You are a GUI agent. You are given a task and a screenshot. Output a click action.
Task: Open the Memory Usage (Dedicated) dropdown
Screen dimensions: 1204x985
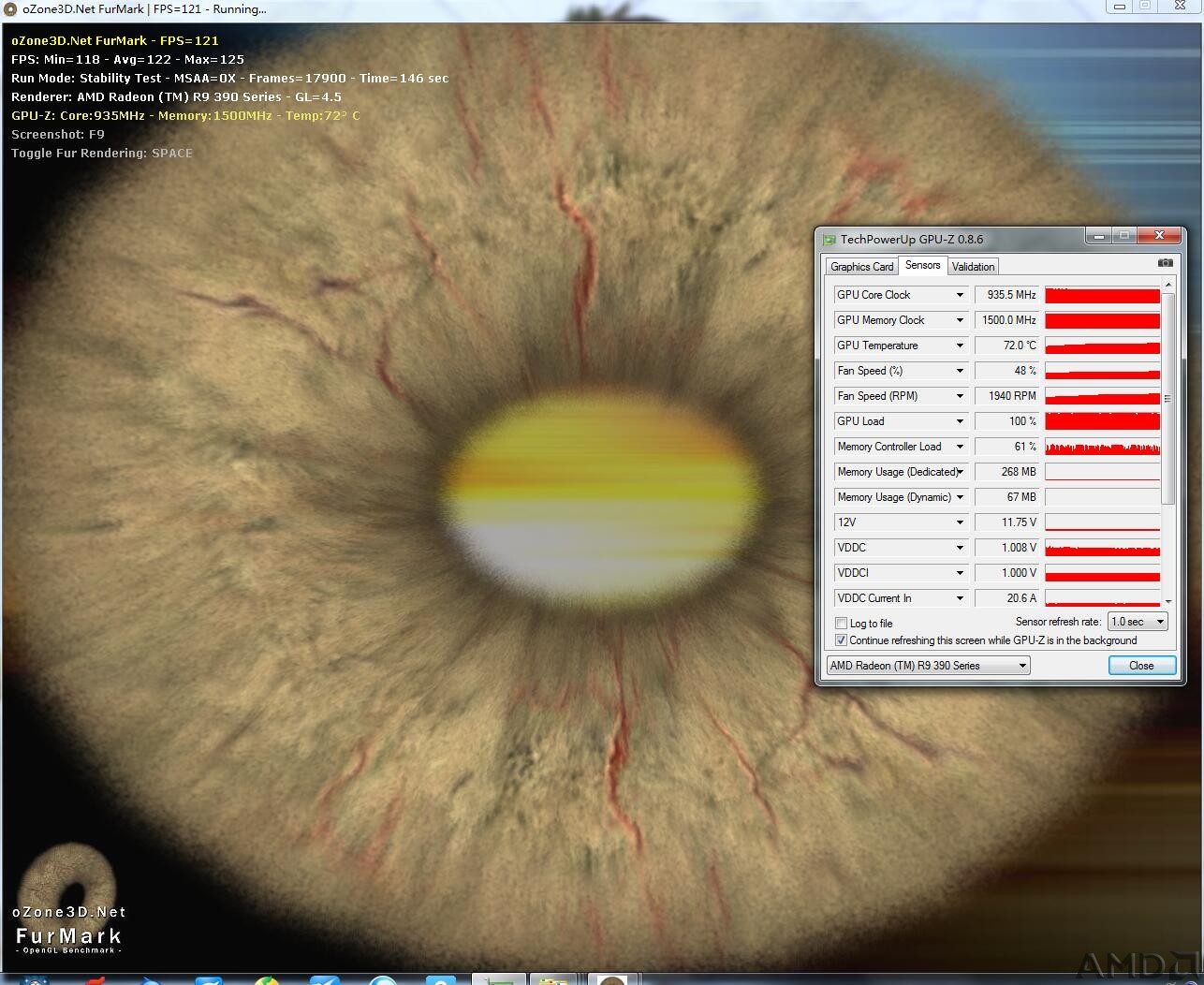(960, 472)
